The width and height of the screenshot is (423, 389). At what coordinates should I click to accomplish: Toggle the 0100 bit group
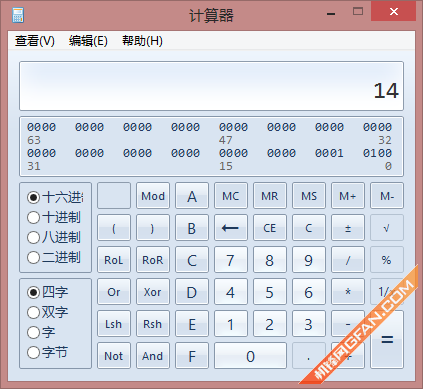coord(377,153)
